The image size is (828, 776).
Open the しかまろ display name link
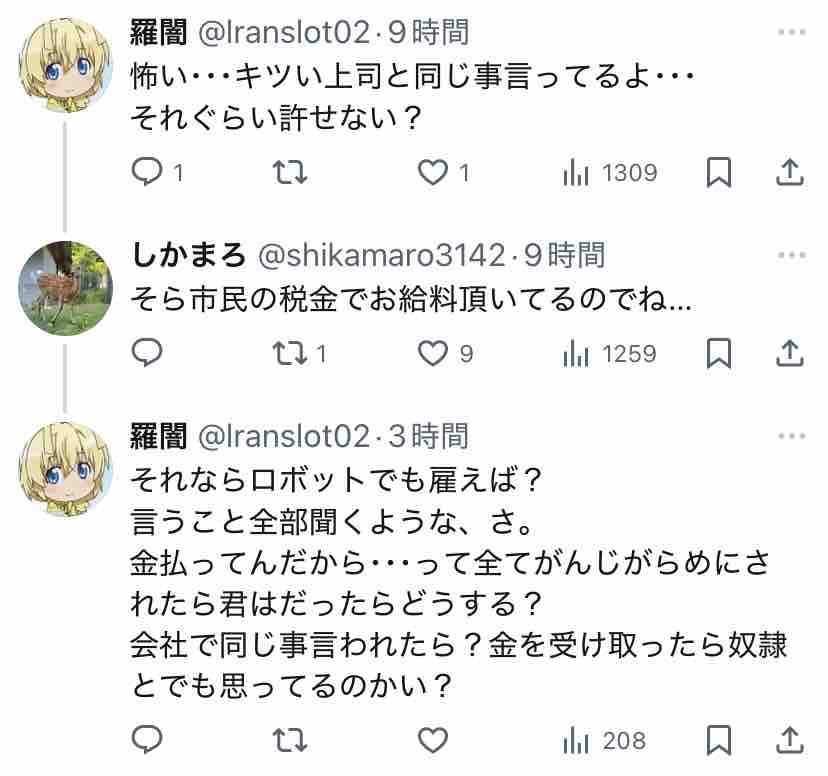[189, 255]
